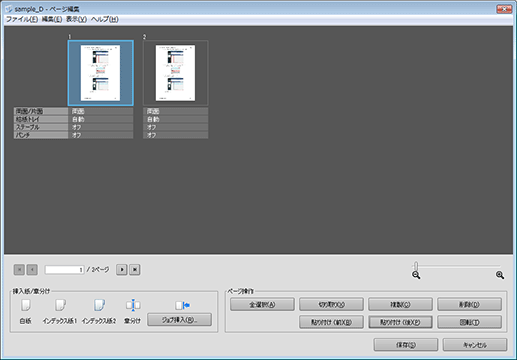
Task: Select the page 1 thumbnail
Action: tap(101, 73)
